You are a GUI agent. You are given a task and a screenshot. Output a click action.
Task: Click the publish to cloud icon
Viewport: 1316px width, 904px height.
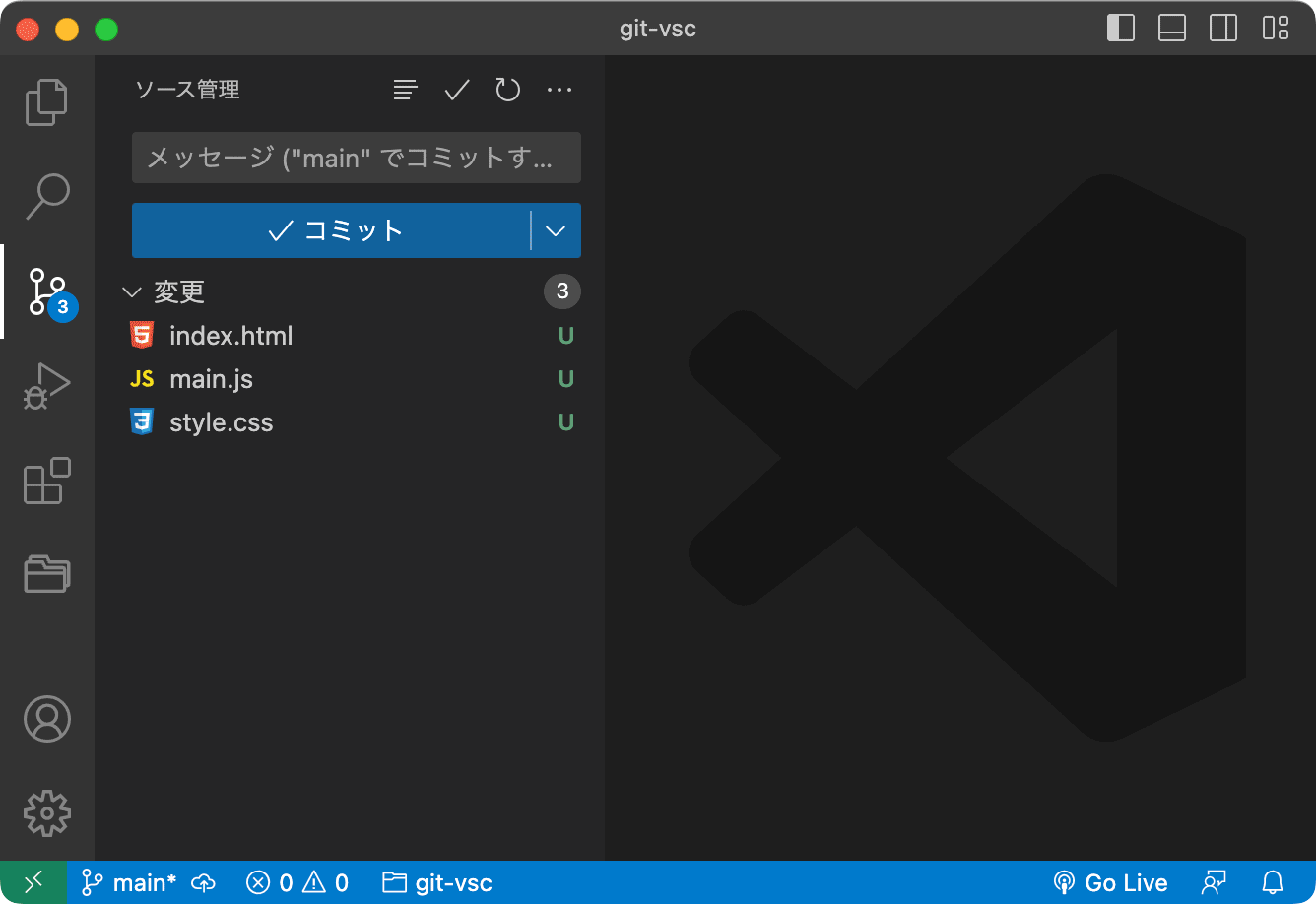click(203, 882)
